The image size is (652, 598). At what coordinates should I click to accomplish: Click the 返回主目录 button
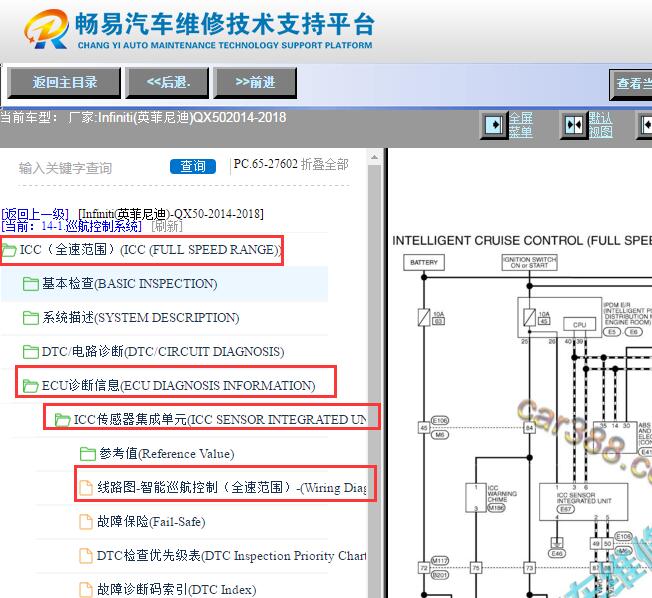tap(64, 83)
